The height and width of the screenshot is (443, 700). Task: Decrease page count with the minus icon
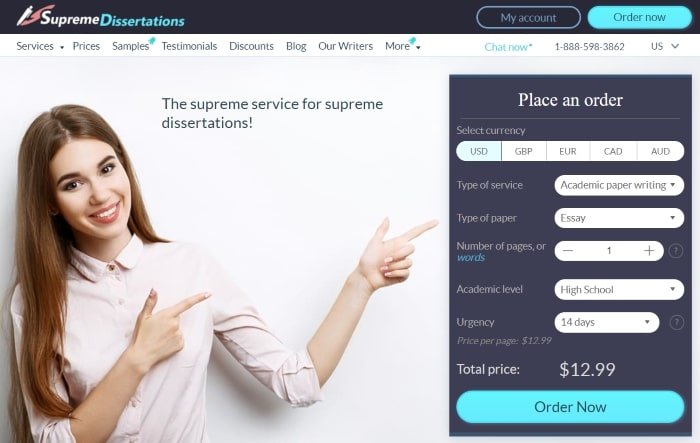point(568,251)
